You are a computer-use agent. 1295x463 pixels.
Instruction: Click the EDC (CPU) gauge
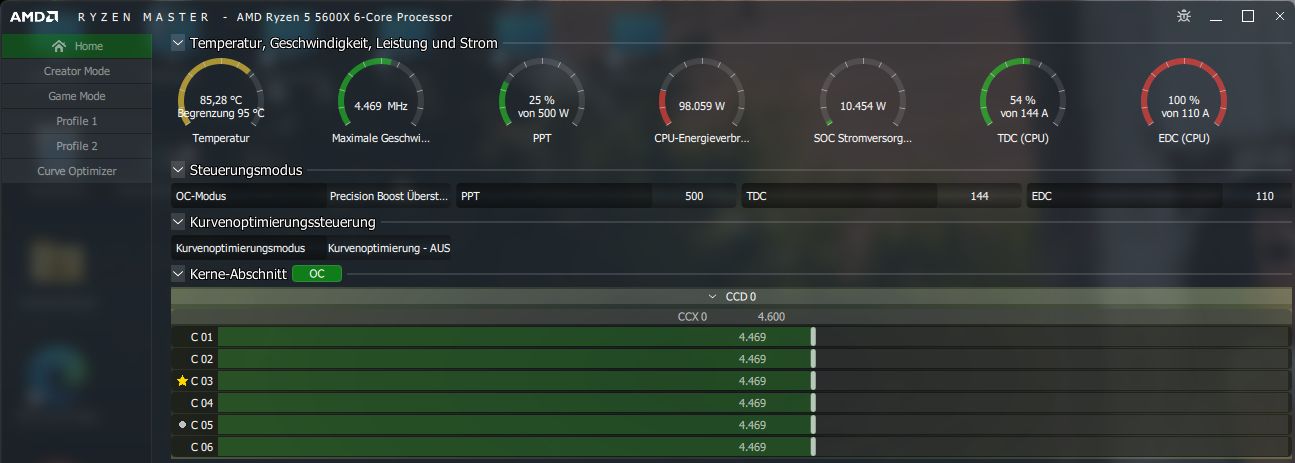(1184, 100)
